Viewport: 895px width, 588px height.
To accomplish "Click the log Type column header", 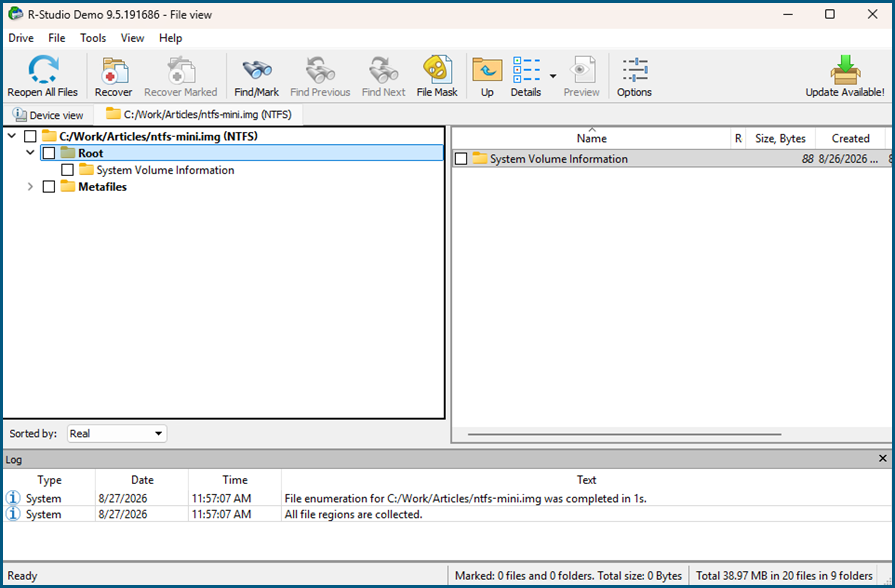I will pos(49,480).
